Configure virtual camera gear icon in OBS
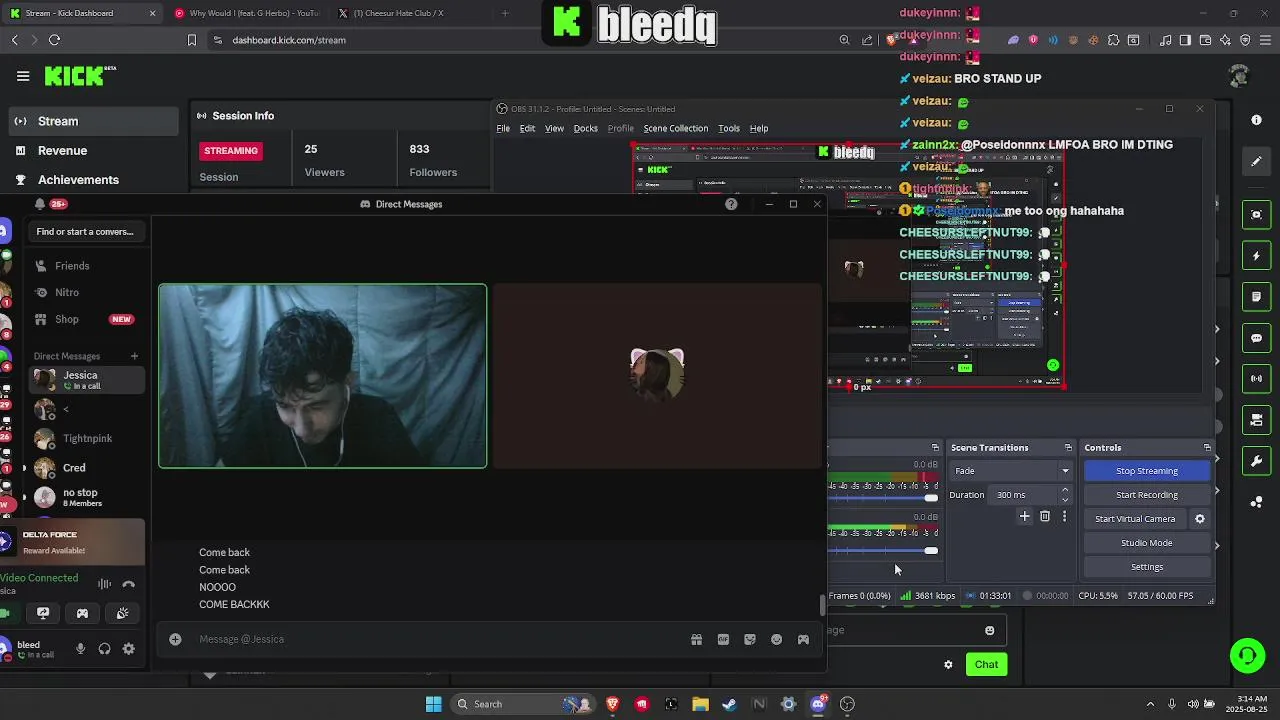This screenshot has width=1280, height=720. (1200, 519)
